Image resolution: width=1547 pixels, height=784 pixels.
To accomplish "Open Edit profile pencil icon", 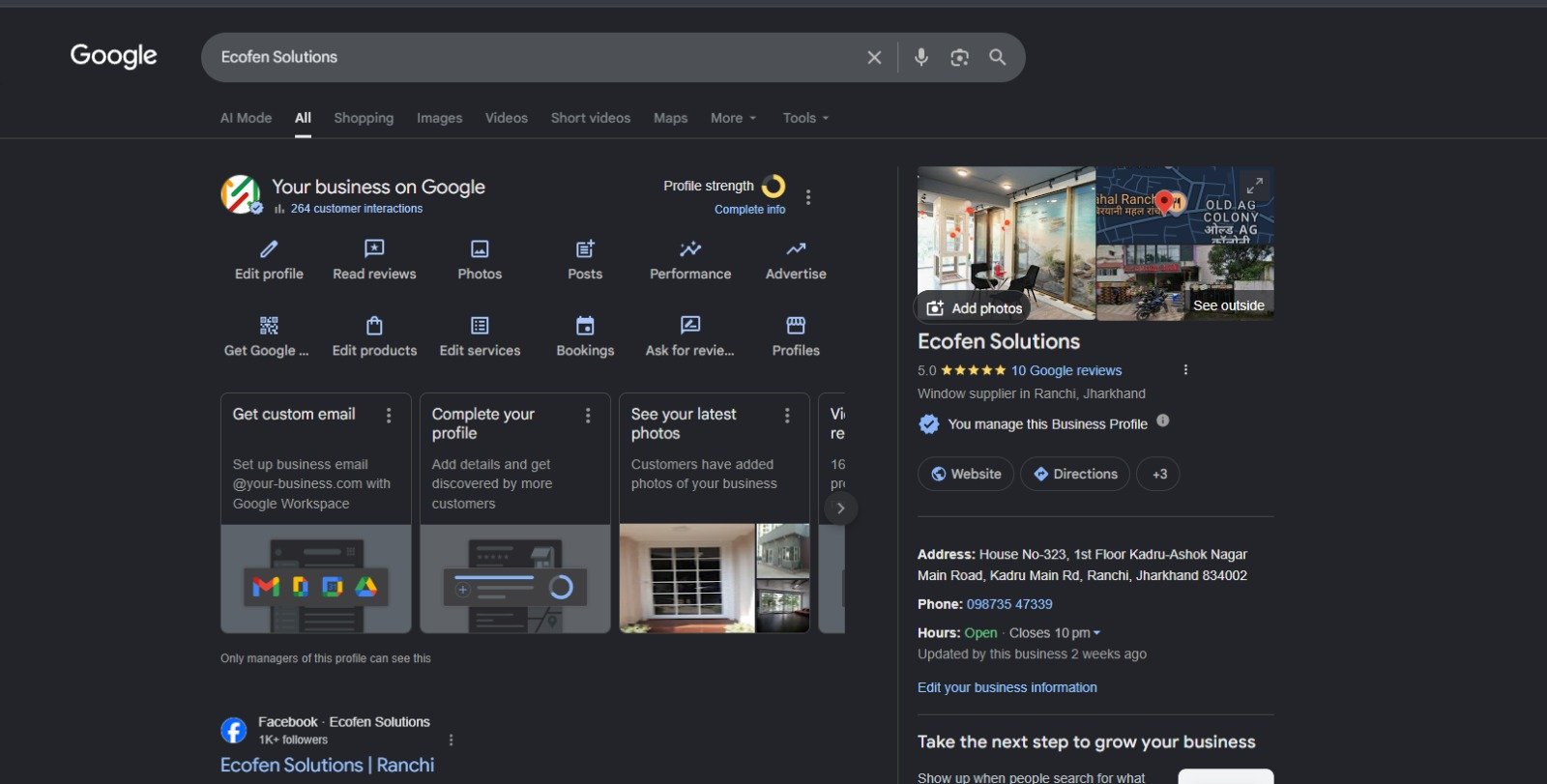I will coord(269,249).
